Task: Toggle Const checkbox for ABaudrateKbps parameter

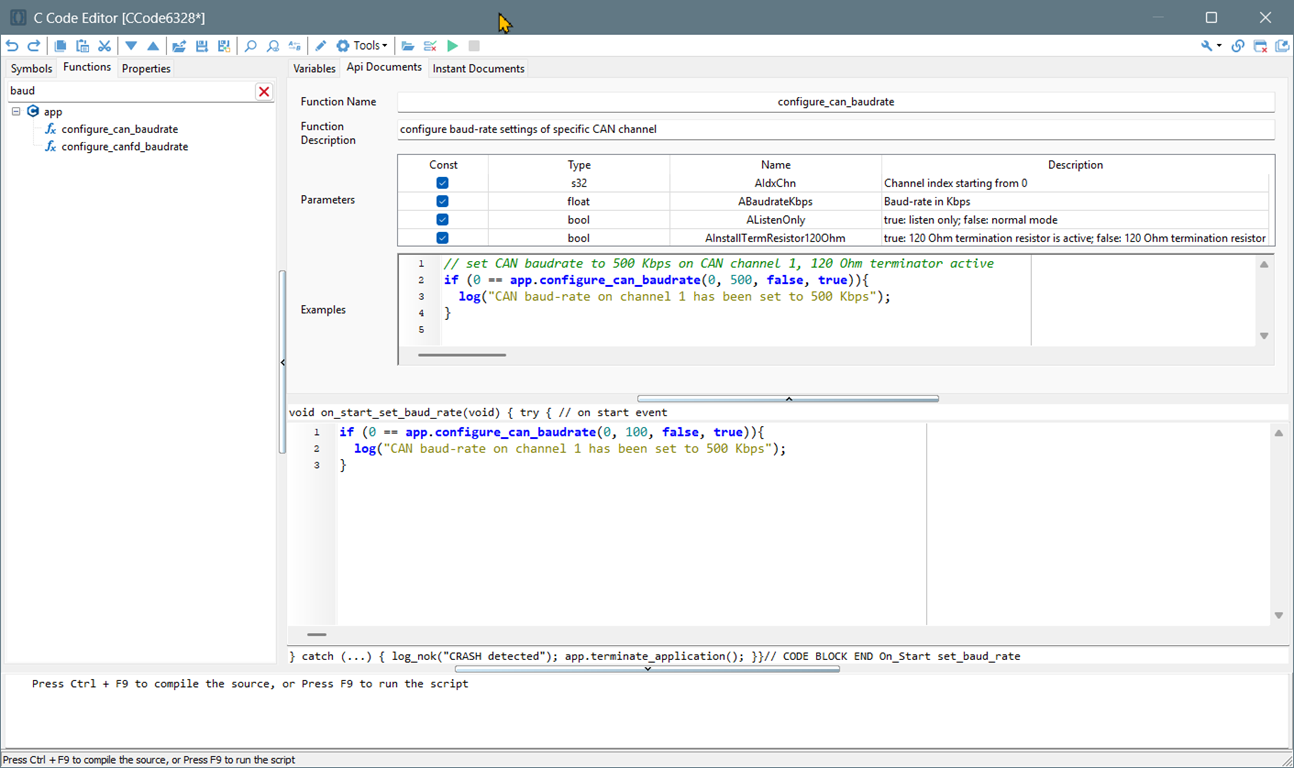Action: pos(442,201)
